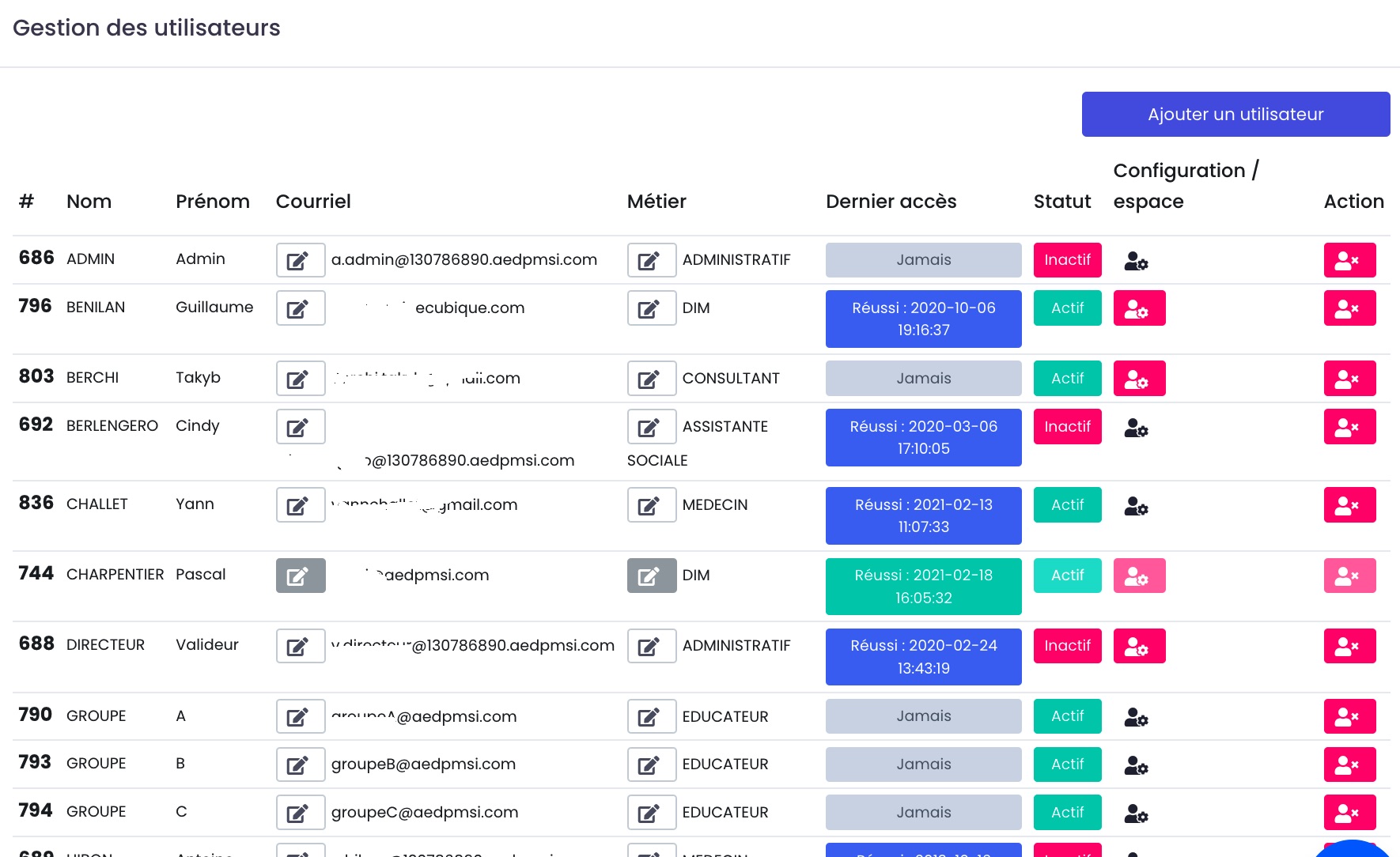Toggle Inactif status of DIRECTEUR Valideur
Image resolution: width=1400 pixels, height=857 pixels.
(x=1067, y=646)
